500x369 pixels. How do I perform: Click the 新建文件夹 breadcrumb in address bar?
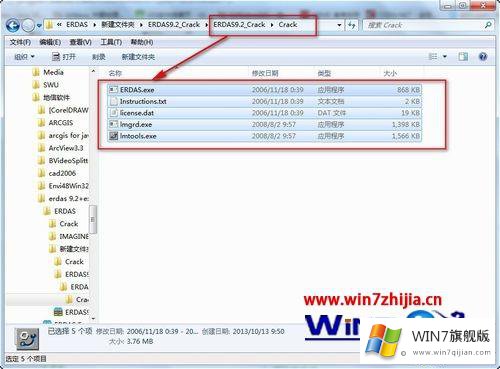pyautogui.click(x=118, y=25)
